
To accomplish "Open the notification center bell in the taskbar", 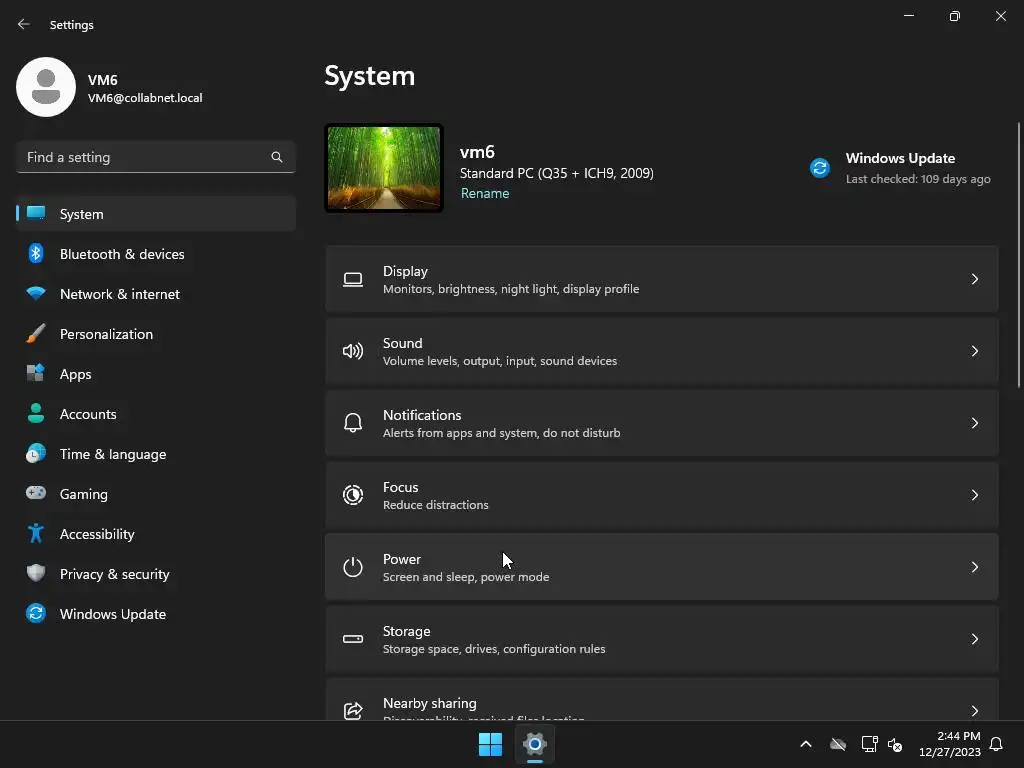I will point(996,744).
